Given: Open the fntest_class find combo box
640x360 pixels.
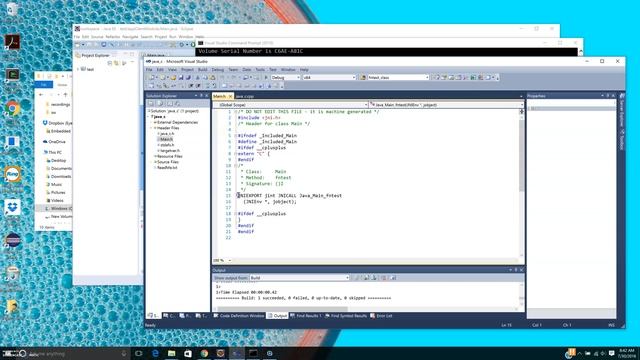Looking at the screenshot, I should coord(398,78).
